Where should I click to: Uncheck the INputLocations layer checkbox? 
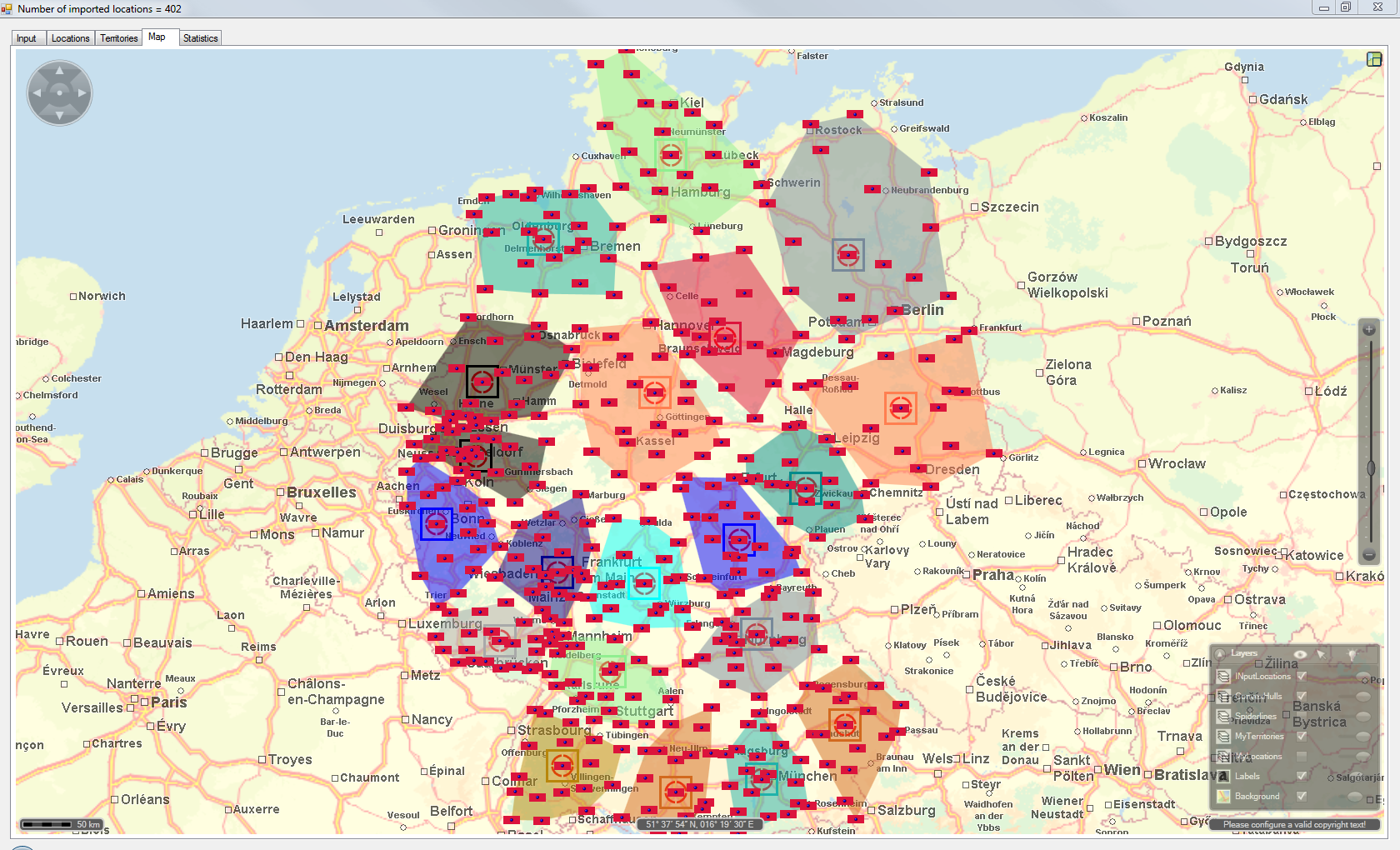(1302, 676)
